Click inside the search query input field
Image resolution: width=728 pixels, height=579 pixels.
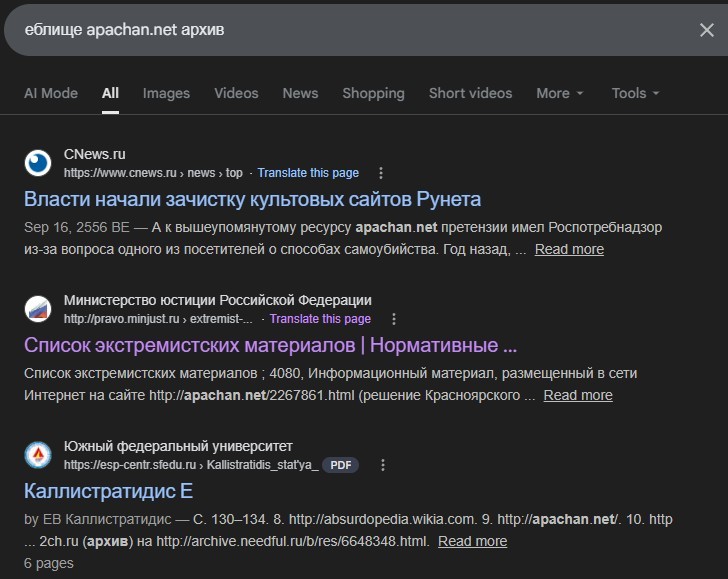tap(340, 30)
